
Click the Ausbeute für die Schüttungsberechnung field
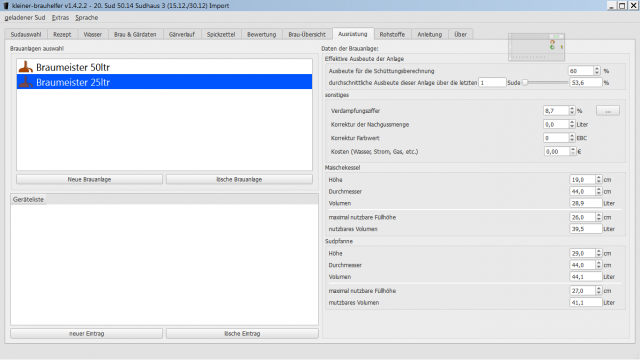point(581,71)
